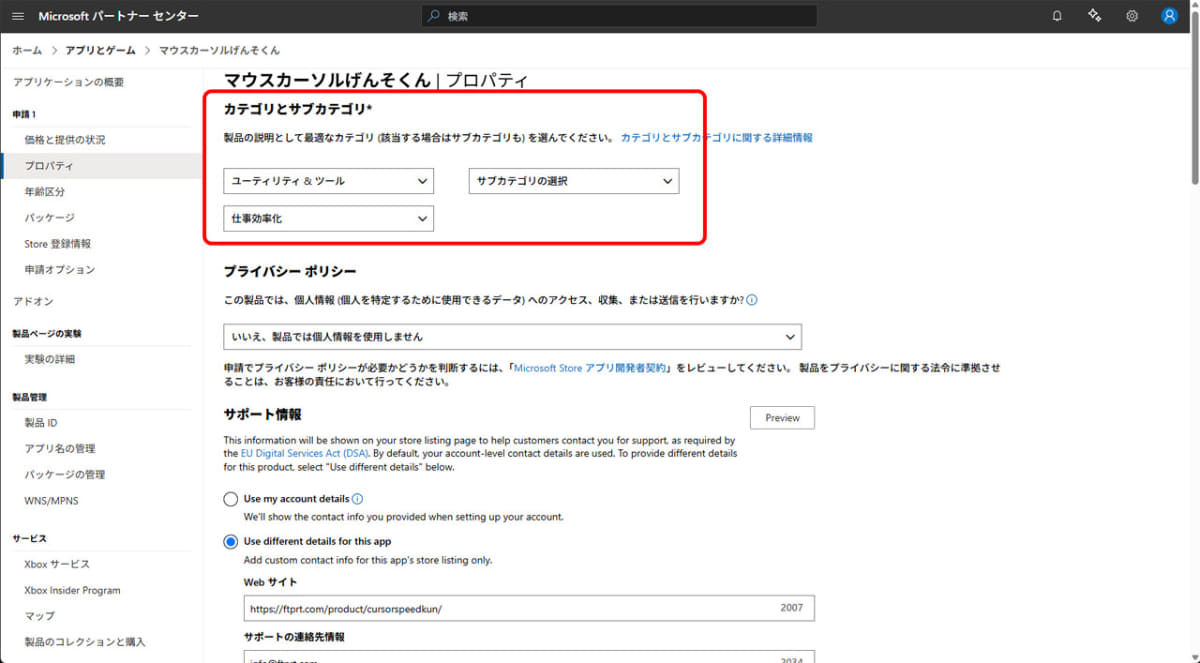Image resolution: width=1200 pixels, height=663 pixels.
Task: Click the search magnifier icon
Action: [433, 16]
